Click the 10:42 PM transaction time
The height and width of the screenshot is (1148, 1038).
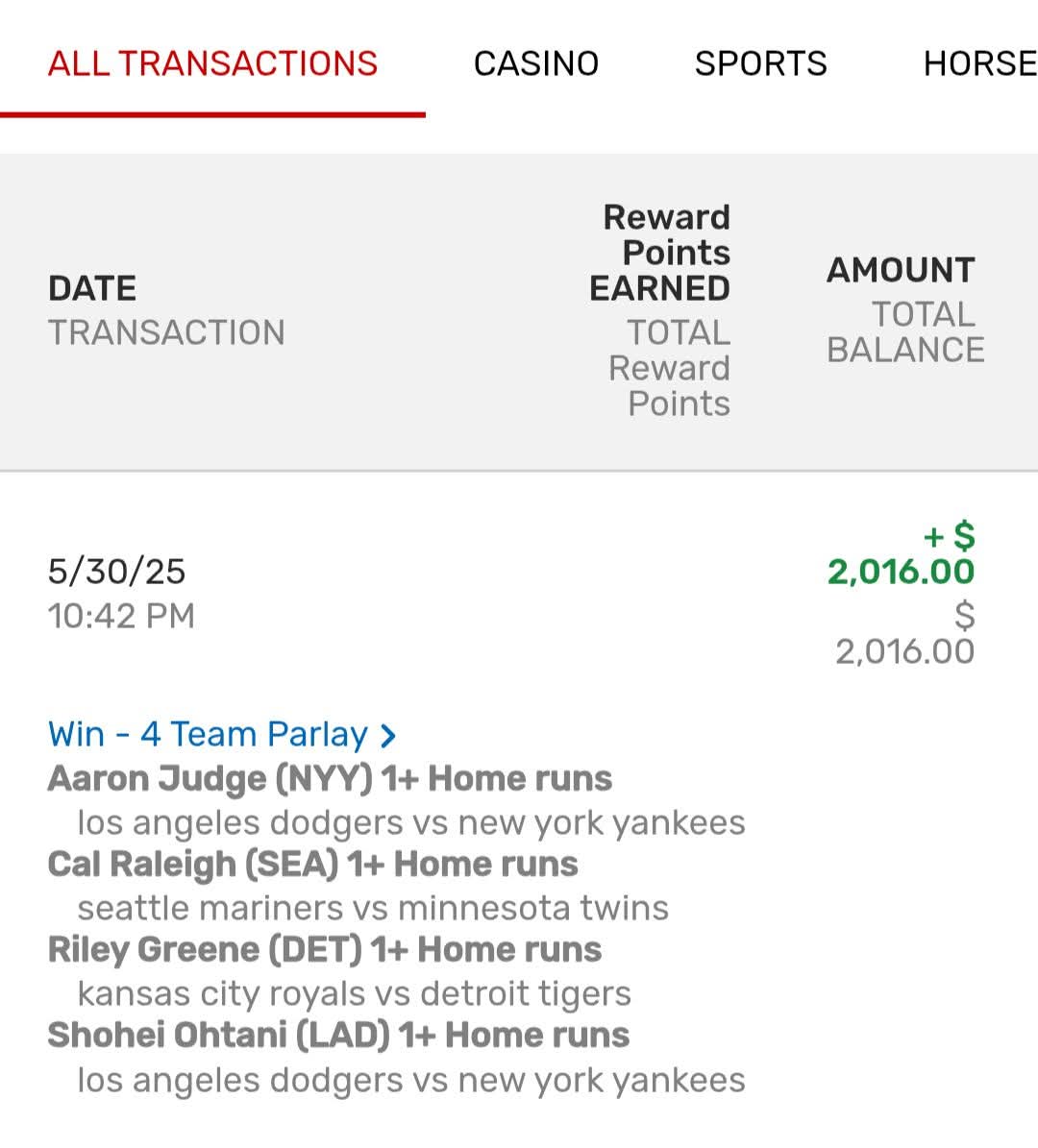click(x=121, y=616)
